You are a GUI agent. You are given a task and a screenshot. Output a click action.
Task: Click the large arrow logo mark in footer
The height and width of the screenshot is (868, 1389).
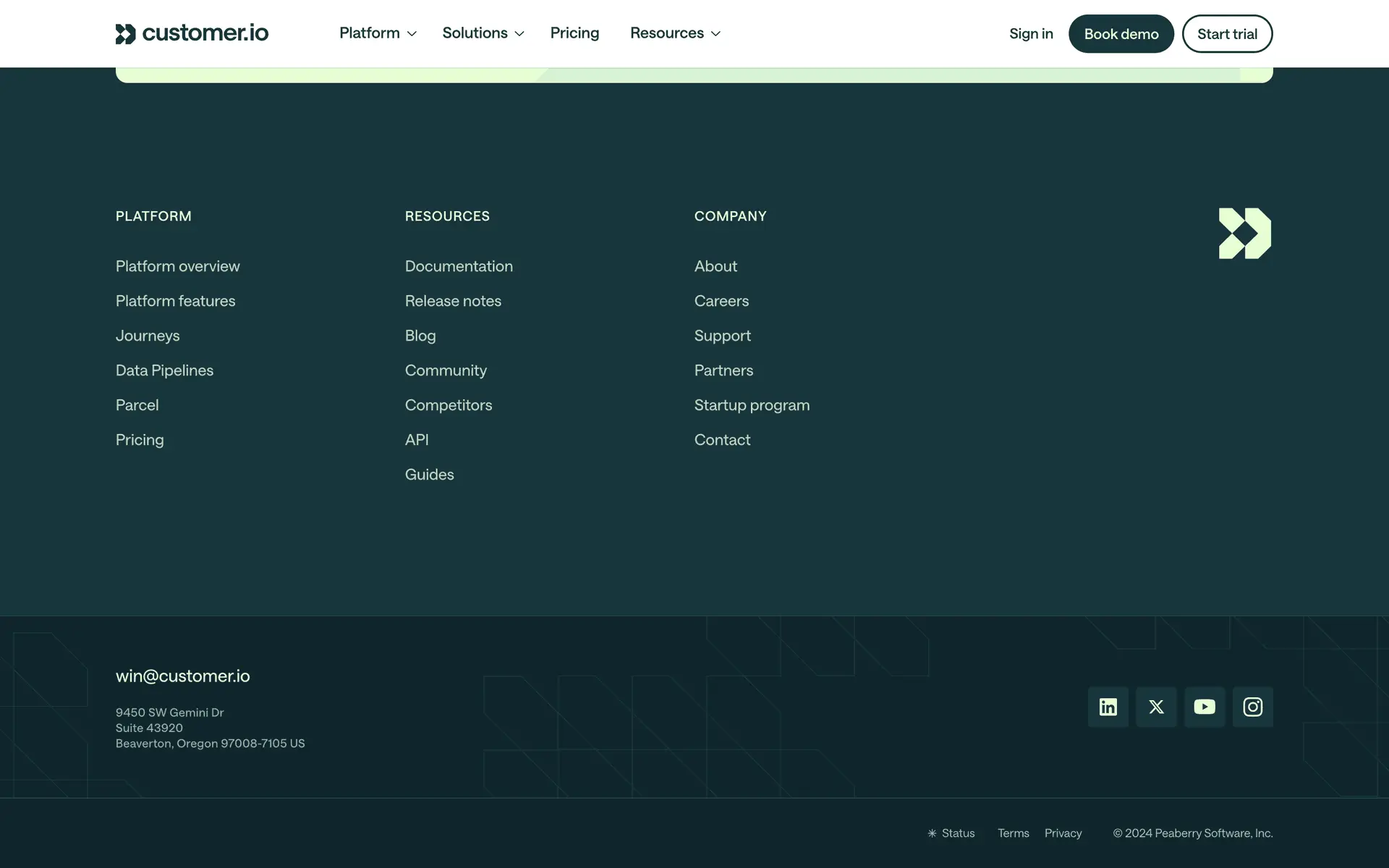pyautogui.click(x=1244, y=233)
